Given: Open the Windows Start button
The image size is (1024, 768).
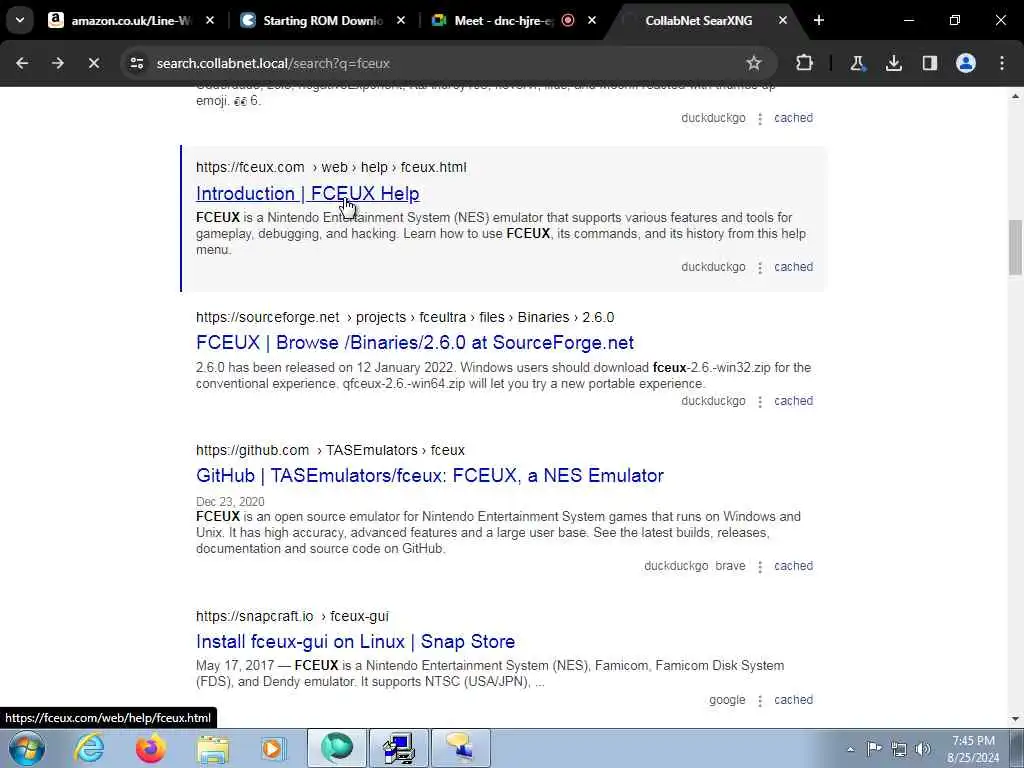Looking at the screenshot, I should (26, 748).
